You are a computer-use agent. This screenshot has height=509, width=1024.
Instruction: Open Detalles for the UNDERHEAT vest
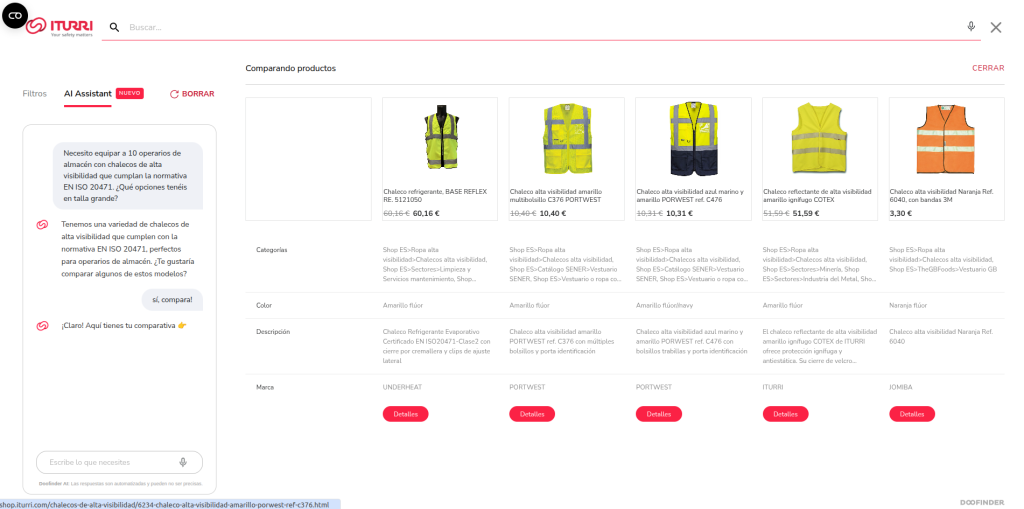coord(406,414)
